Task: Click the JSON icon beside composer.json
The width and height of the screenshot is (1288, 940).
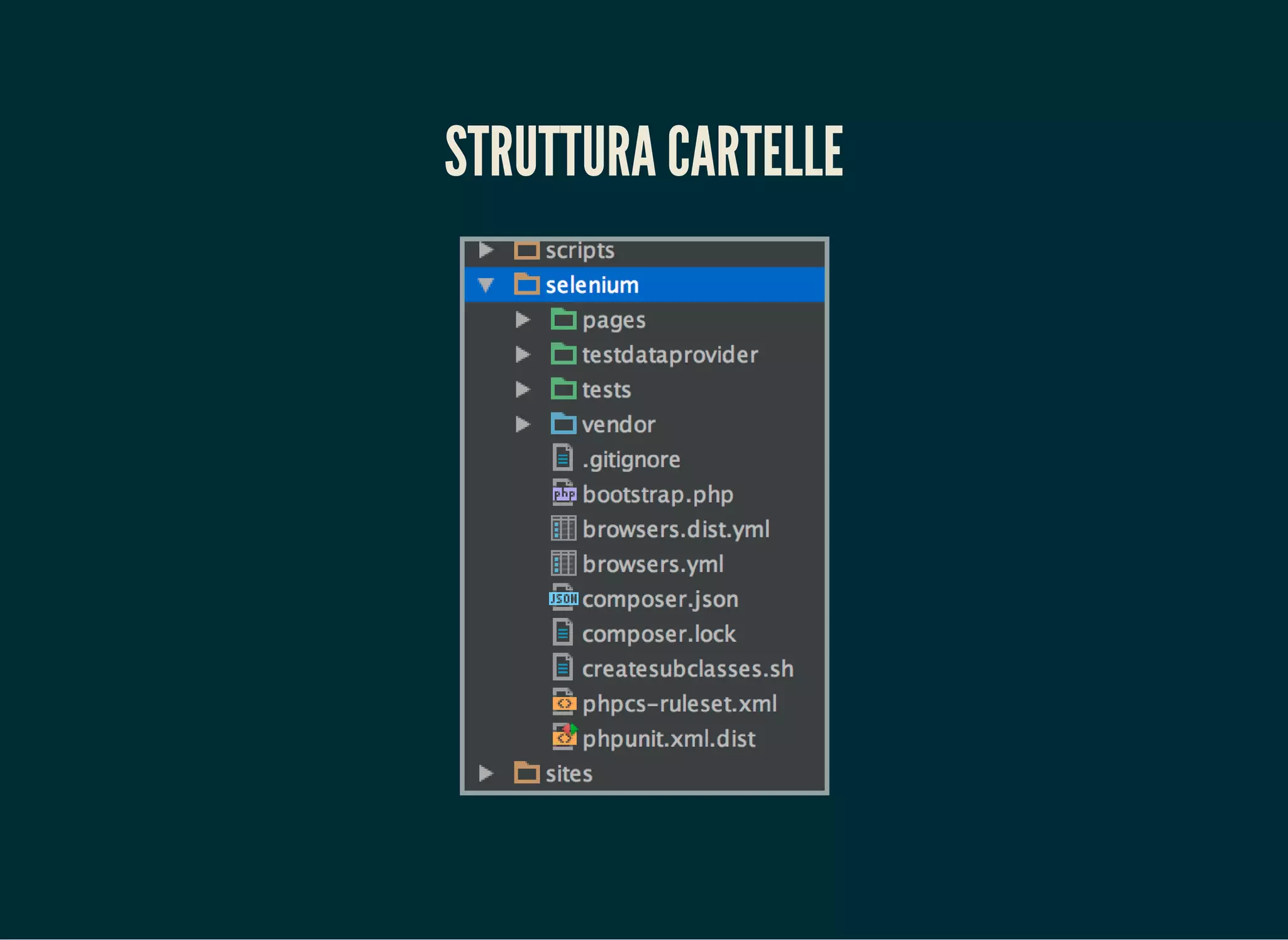Action: (x=563, y=598)
